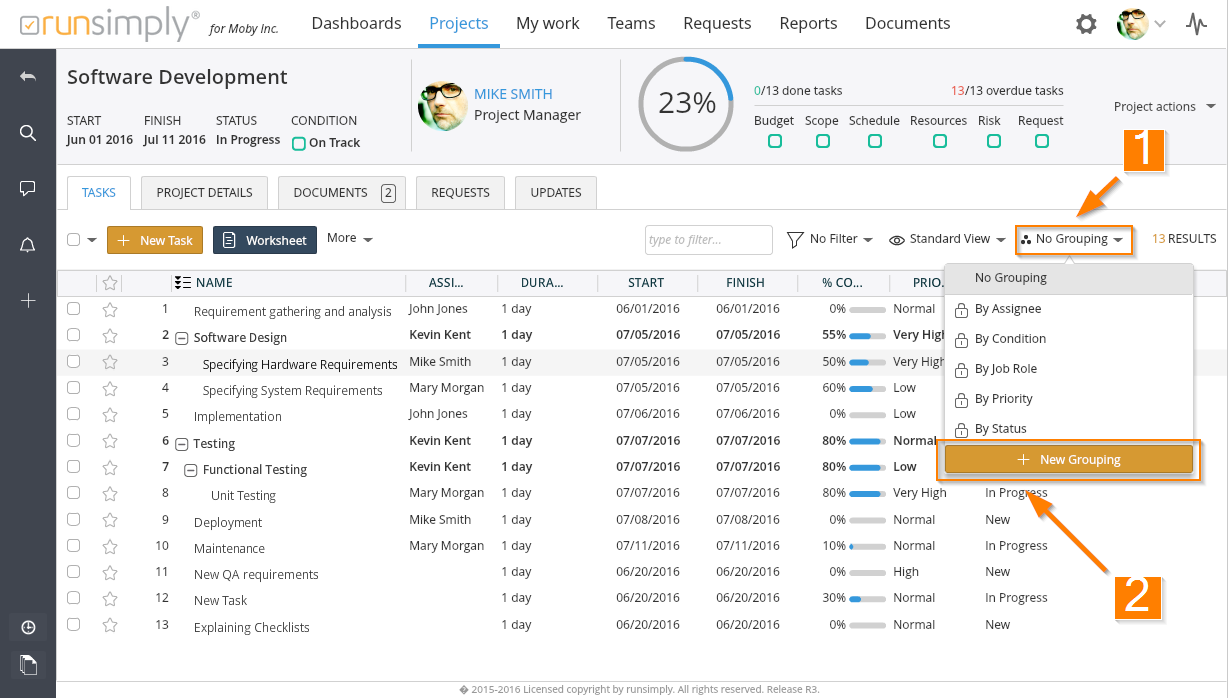This screenshot has height=698, width=1228.
Task: Open search from the sidebar magnifier icon
Action: (x=28, y=133)
